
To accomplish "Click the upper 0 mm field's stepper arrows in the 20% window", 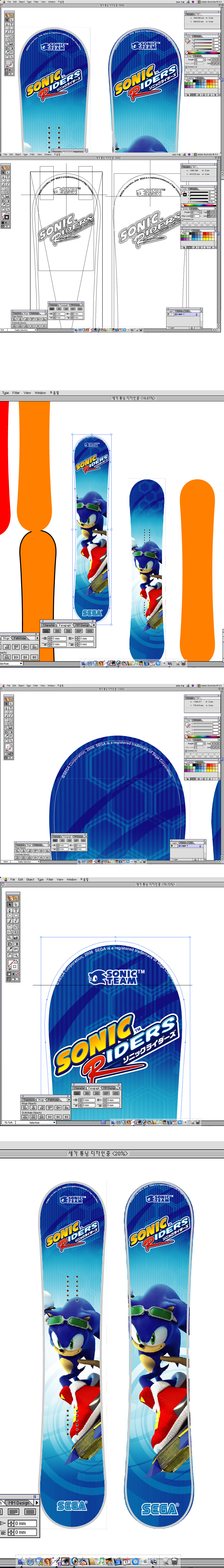I will [x=11, y=1523].
